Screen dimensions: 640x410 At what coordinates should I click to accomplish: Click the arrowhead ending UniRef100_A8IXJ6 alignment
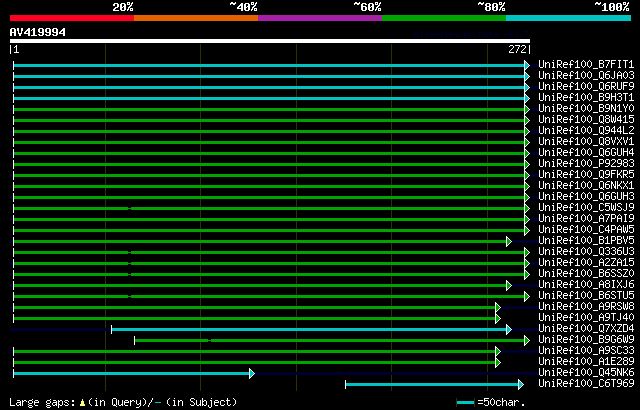pyautogui.click(x=509, y=286)
